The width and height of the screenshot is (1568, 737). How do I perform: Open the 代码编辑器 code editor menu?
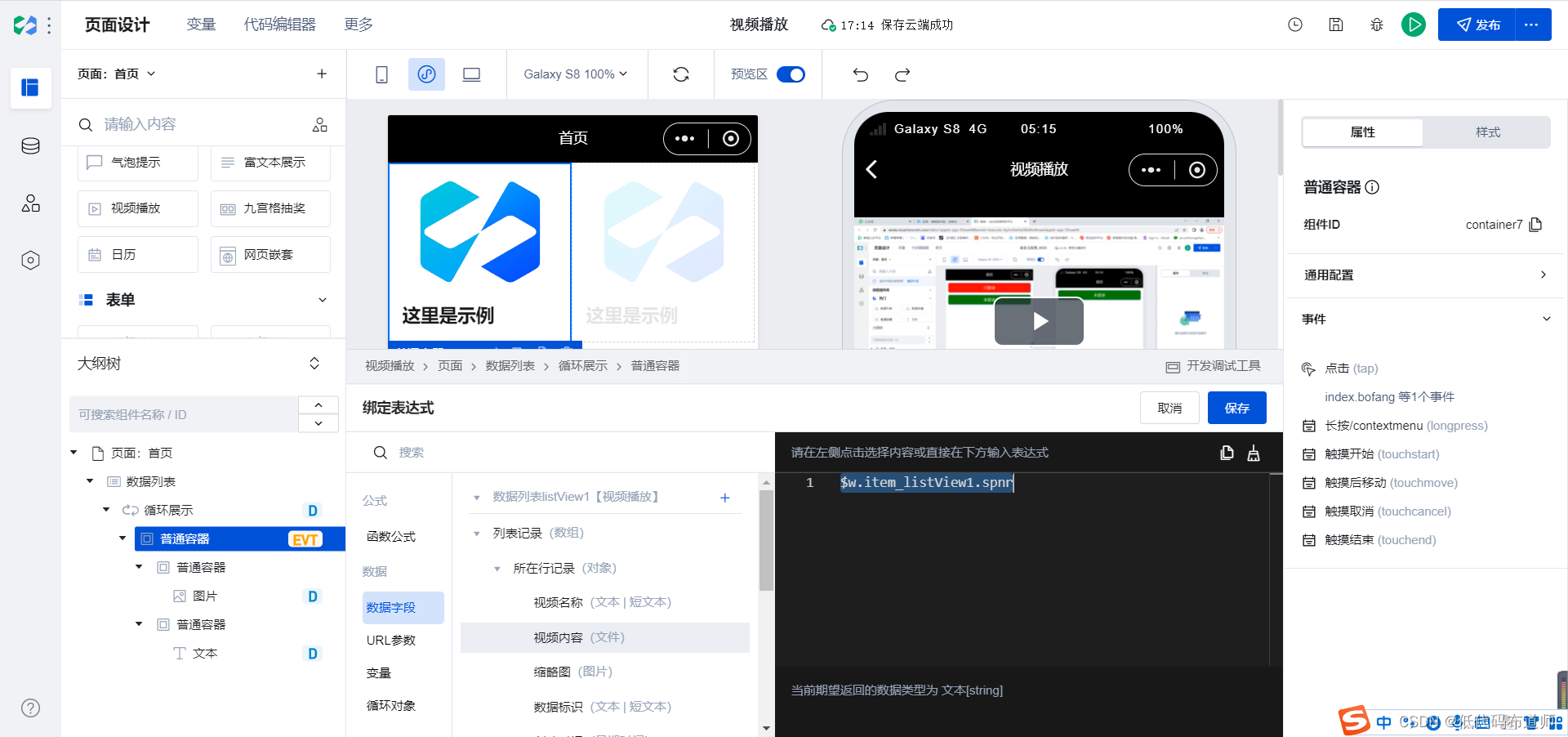[279, 25]
